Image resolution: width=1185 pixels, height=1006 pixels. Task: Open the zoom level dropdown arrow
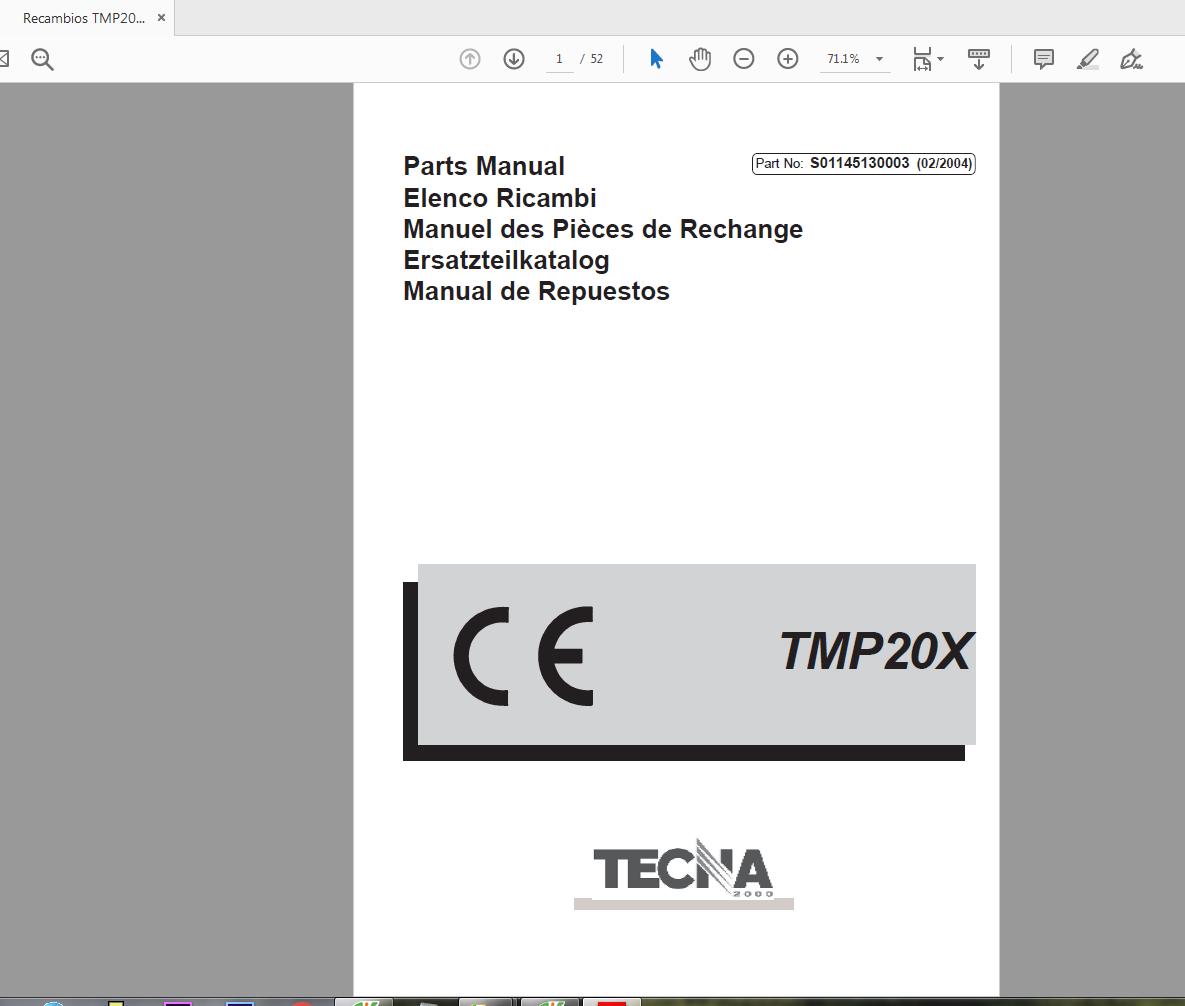(x=879, y=59)
